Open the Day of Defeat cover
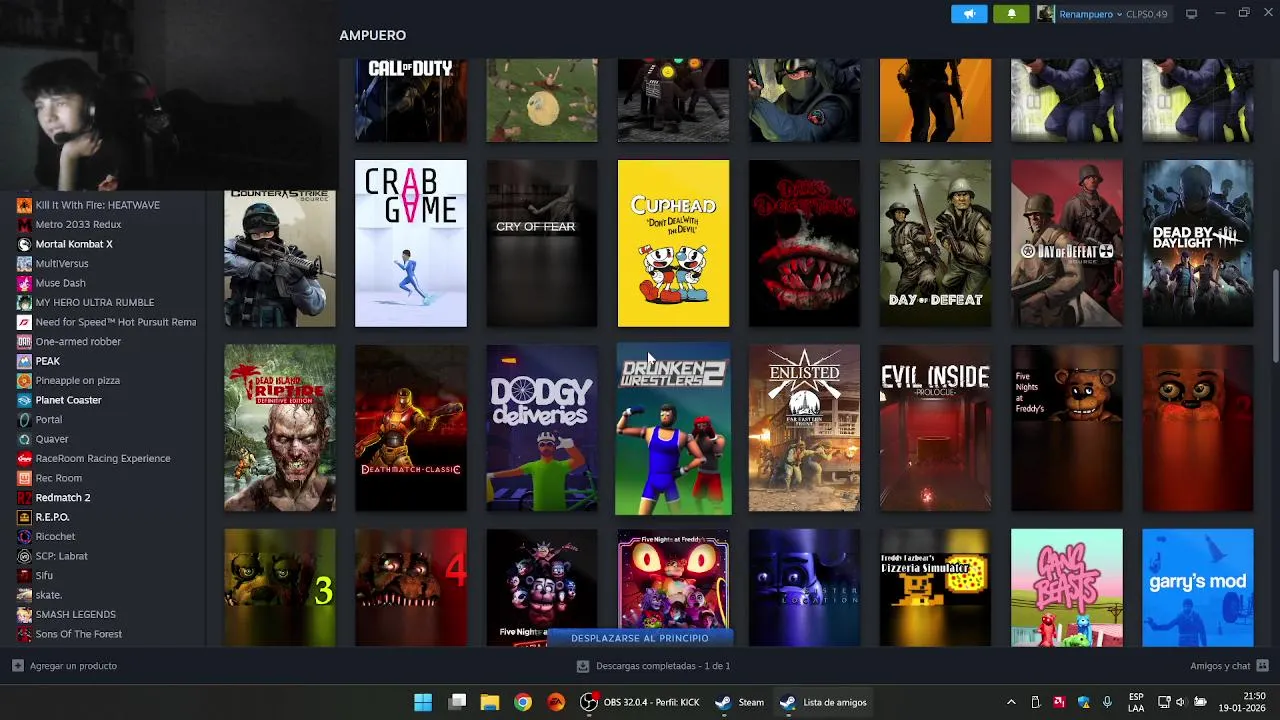This screenshot has height=720, width=1280. (x=935, y=243)
